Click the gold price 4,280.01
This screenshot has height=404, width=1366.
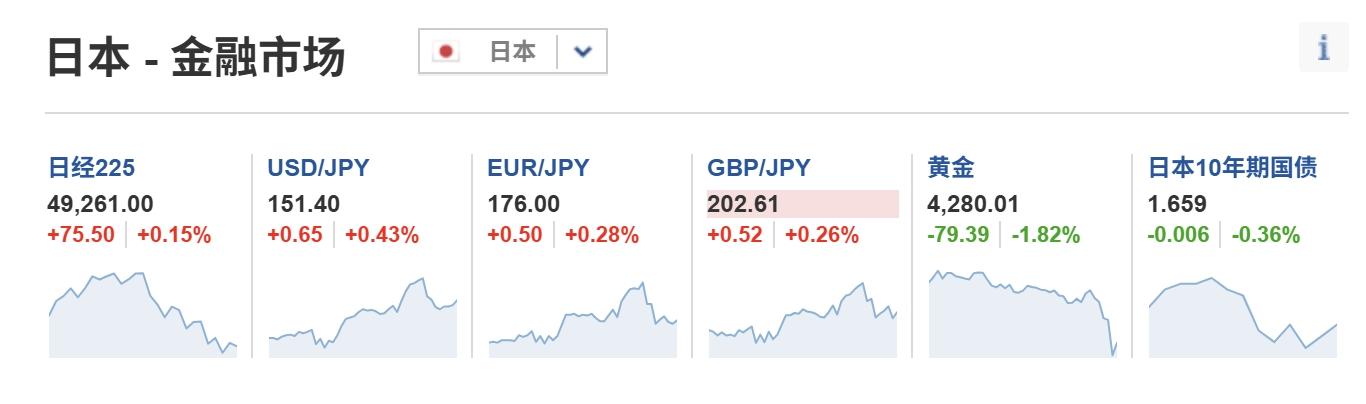973,204
